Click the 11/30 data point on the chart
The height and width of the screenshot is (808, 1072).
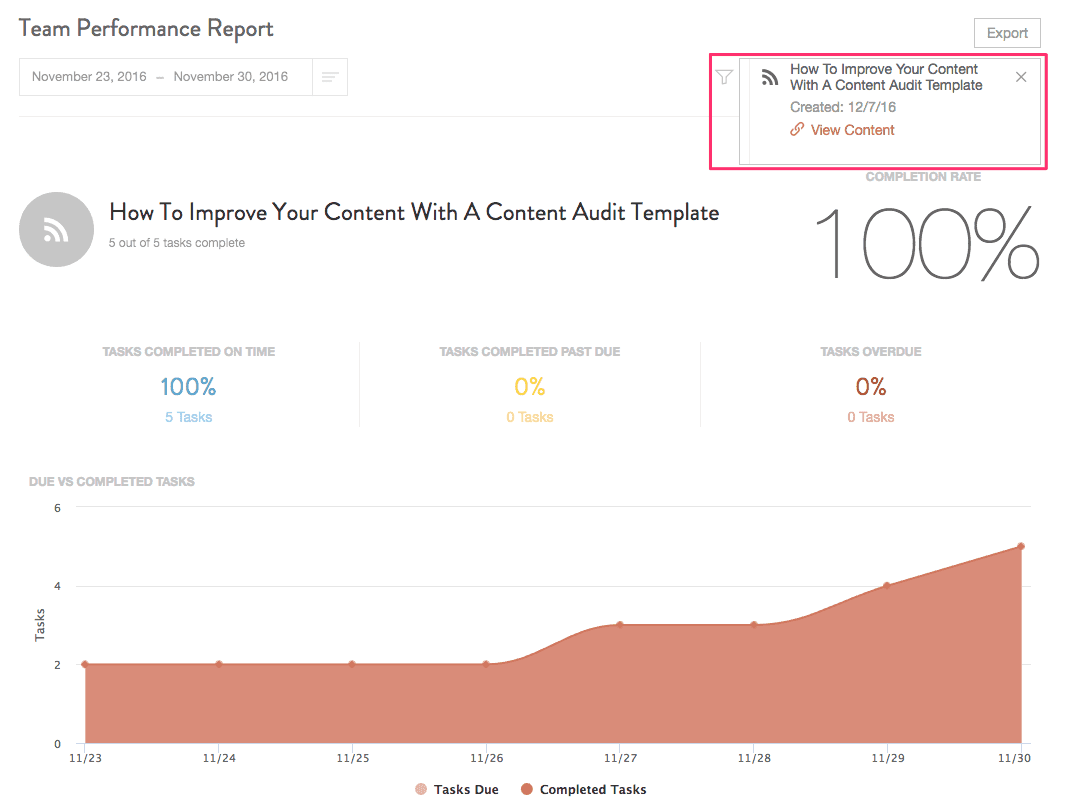tap(1021, 546)
